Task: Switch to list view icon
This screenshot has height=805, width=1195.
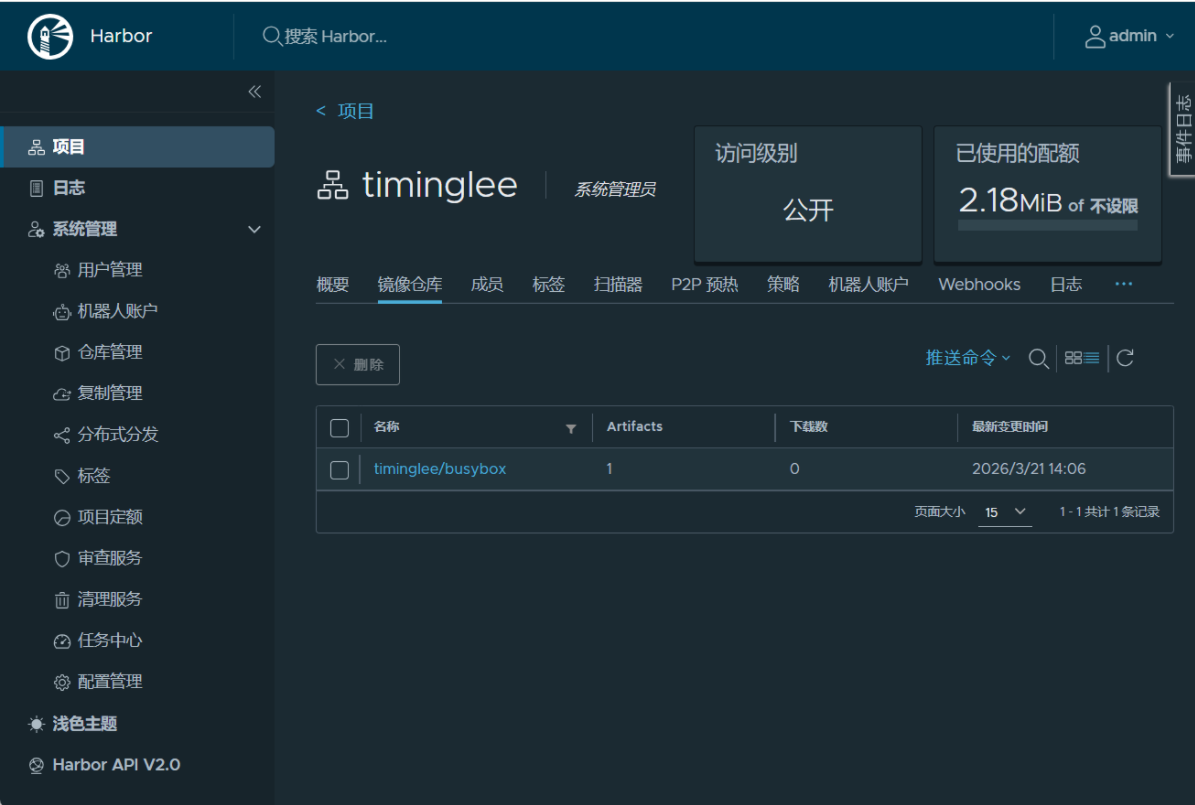Action: (1091, 358)
